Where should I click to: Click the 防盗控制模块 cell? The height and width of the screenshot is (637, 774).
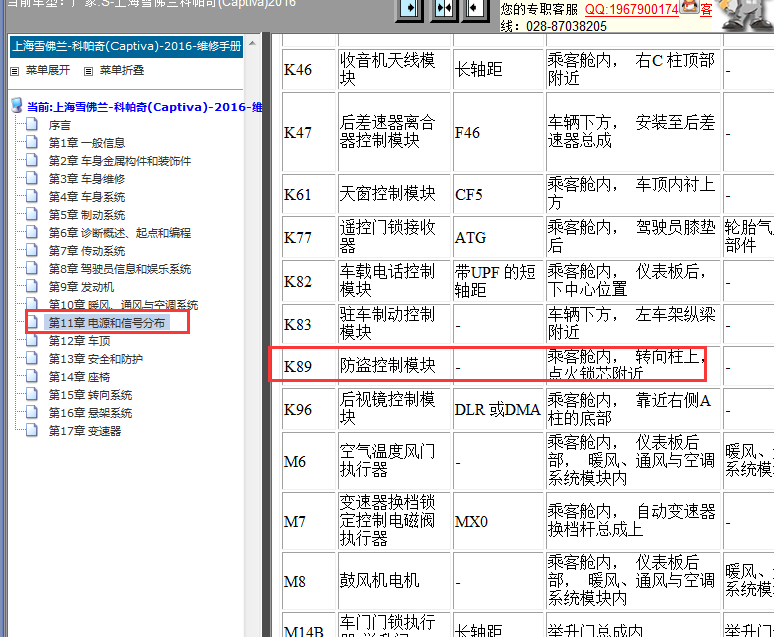[x=395, y=366]
